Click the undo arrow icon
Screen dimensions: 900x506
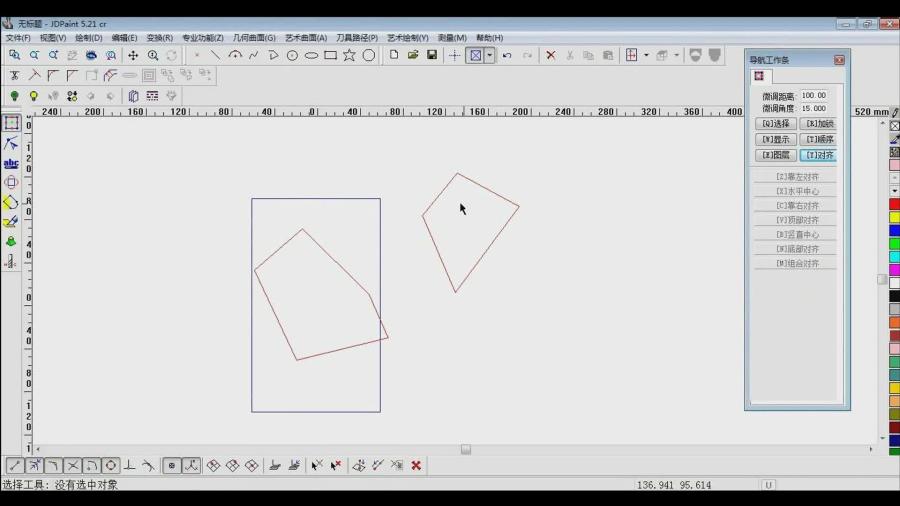(x=507, y=56)
